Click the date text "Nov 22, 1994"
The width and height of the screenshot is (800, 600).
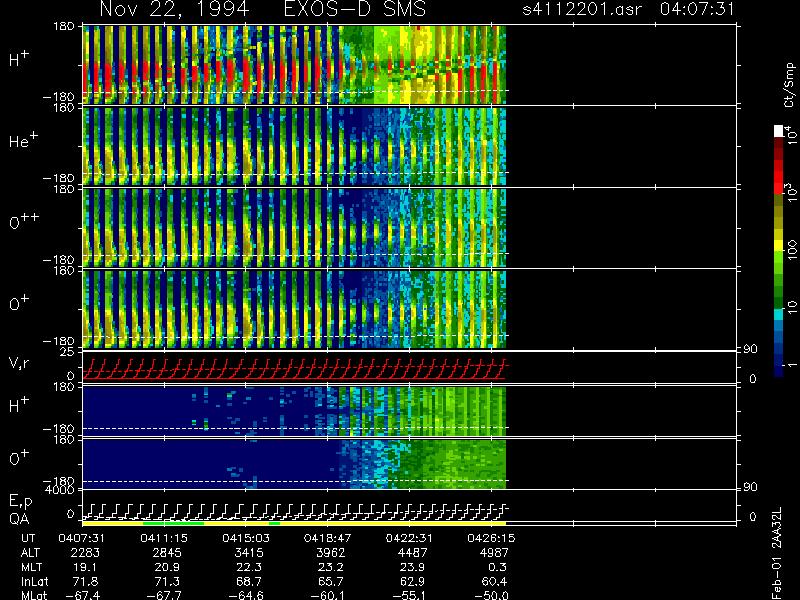174,9
